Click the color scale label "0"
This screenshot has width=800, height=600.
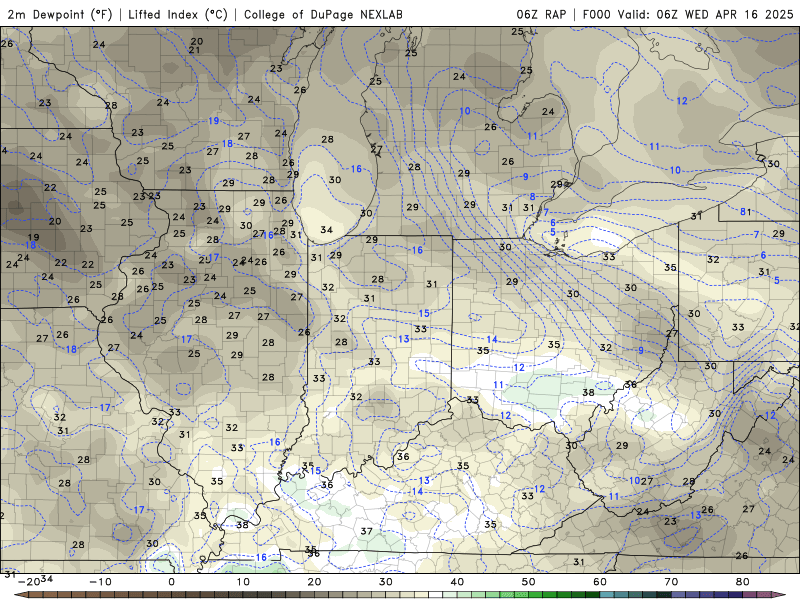171,582
